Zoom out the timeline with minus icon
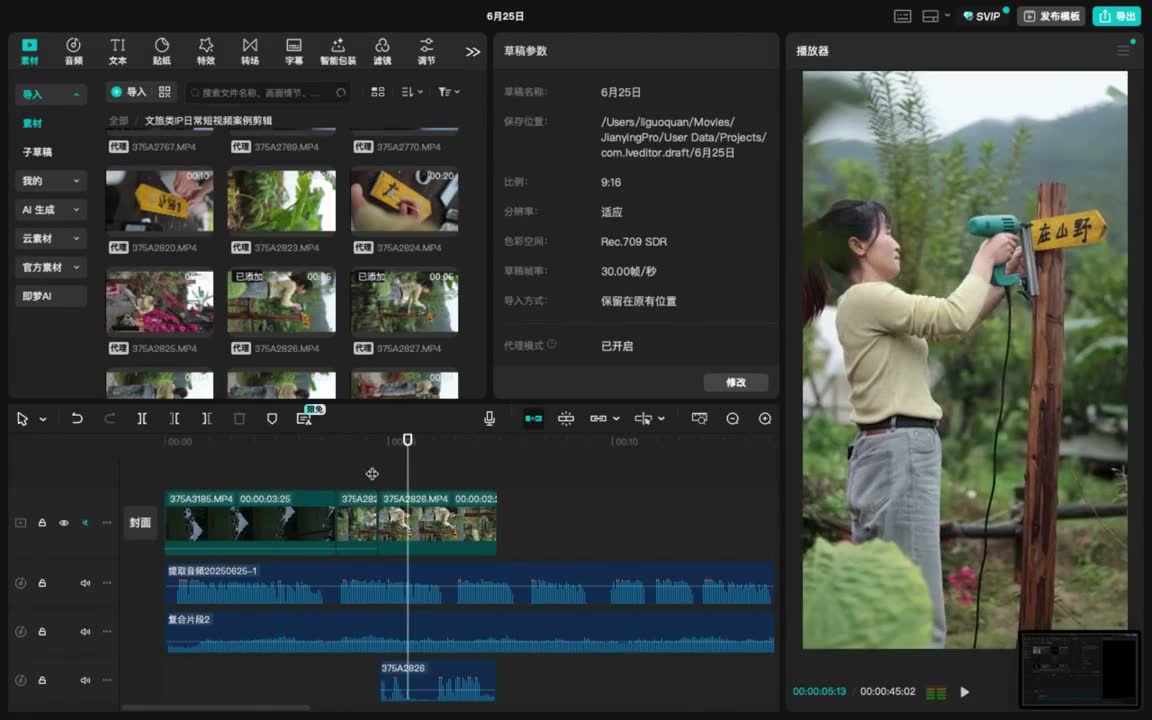 tap(732, 418)
